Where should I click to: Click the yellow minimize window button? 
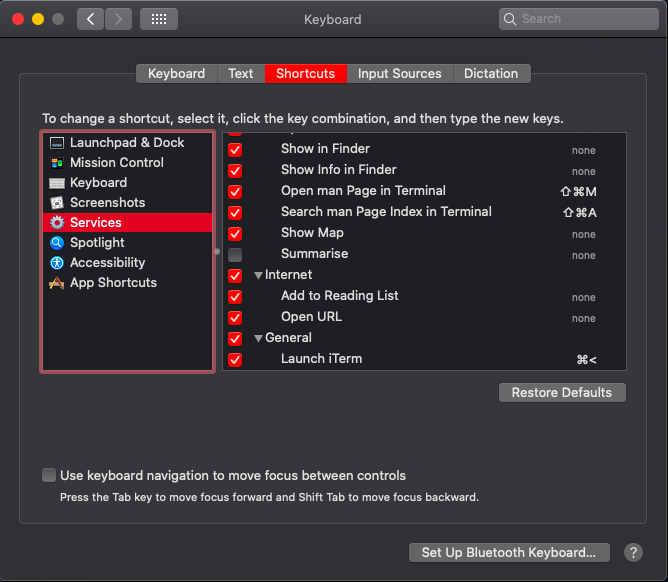point(38,19)
